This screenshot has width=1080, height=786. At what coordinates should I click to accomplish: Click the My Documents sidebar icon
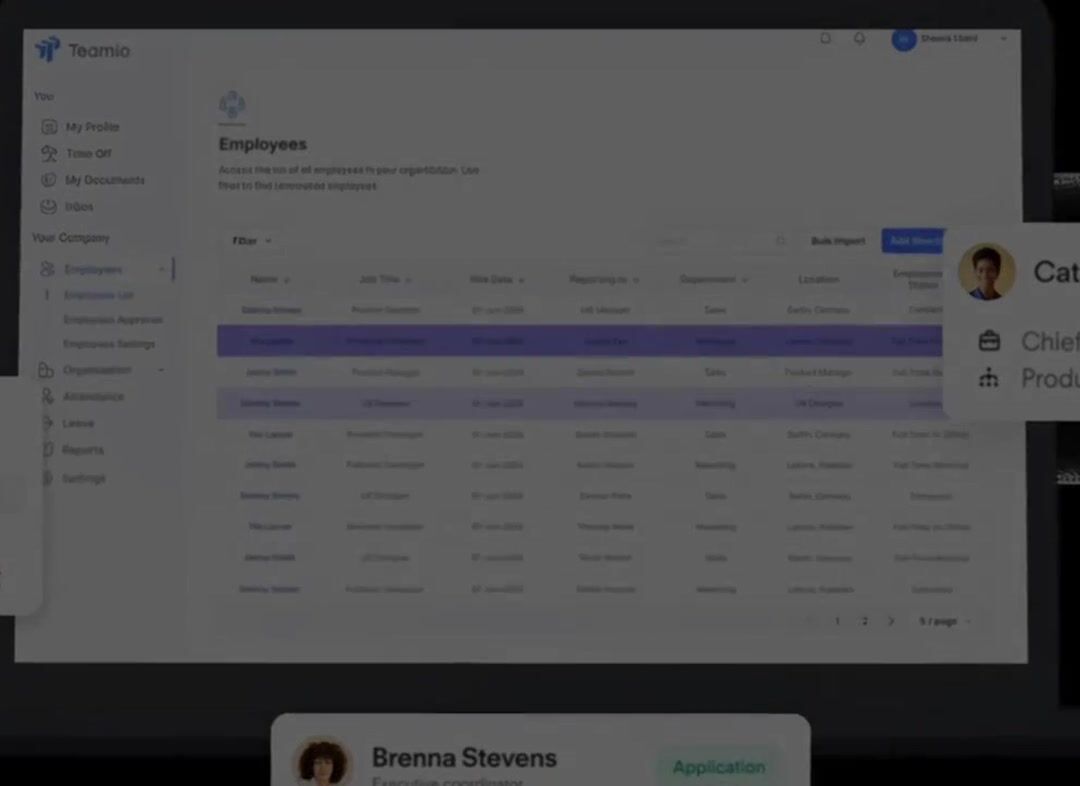click(x=48, y=180)
